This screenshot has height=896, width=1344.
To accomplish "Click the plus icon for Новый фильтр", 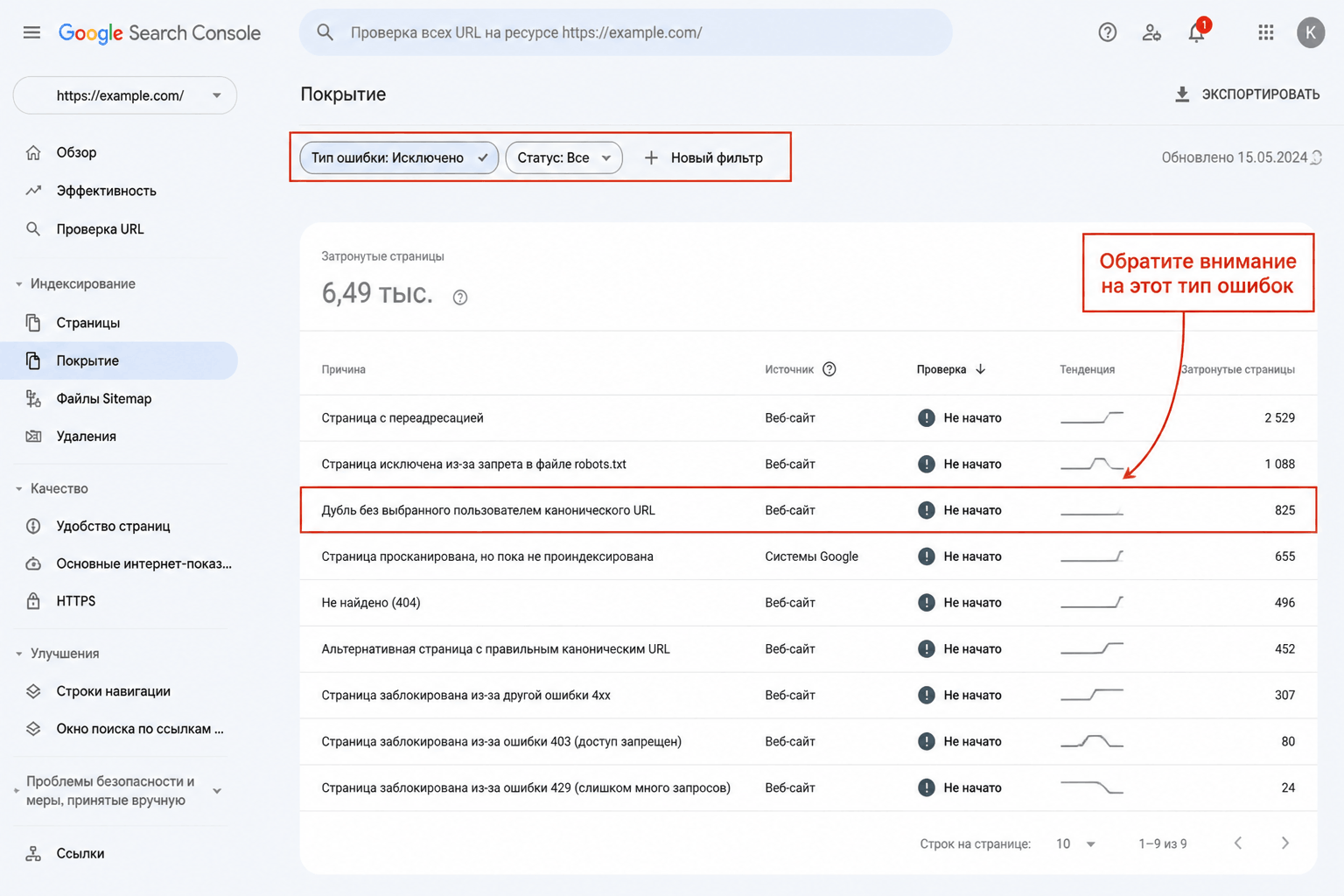I will (x=651, y=157).
